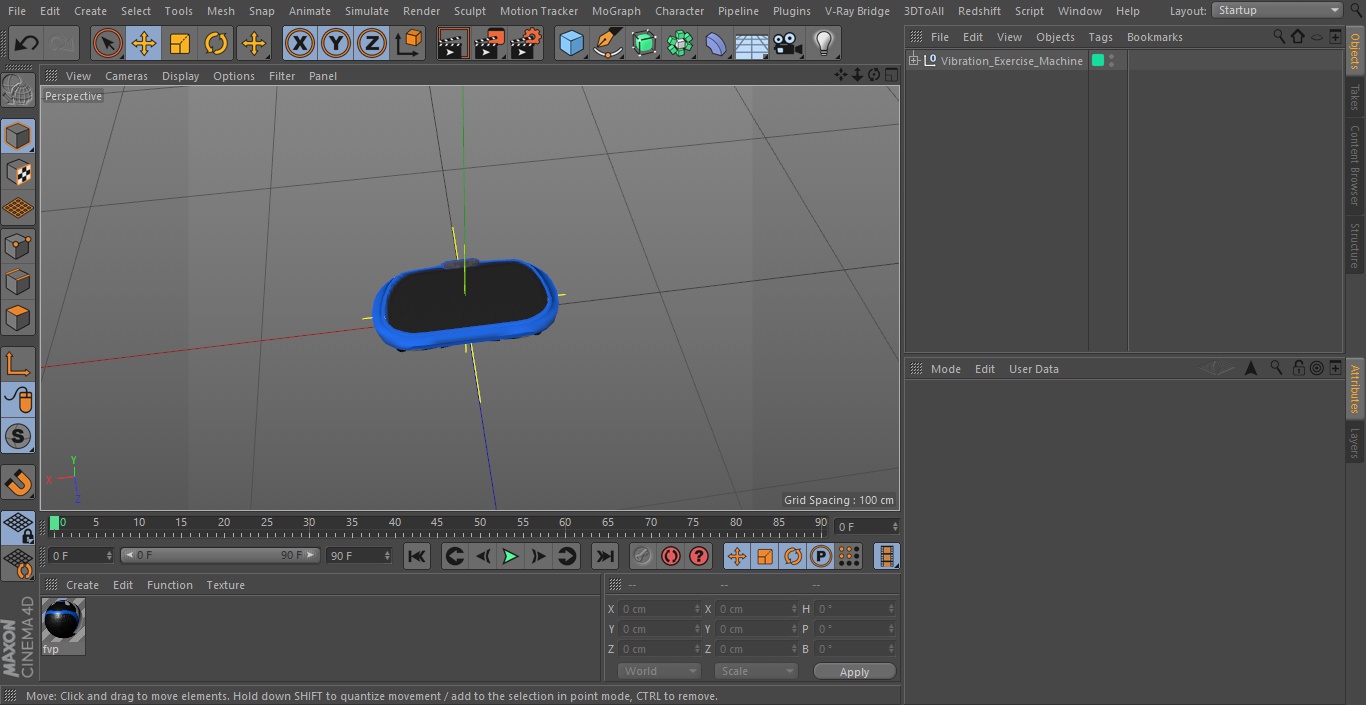Toggle X axis lock
Image resolution: width=1366 pixels, height=705 pixels.
[x=299, y=43]
